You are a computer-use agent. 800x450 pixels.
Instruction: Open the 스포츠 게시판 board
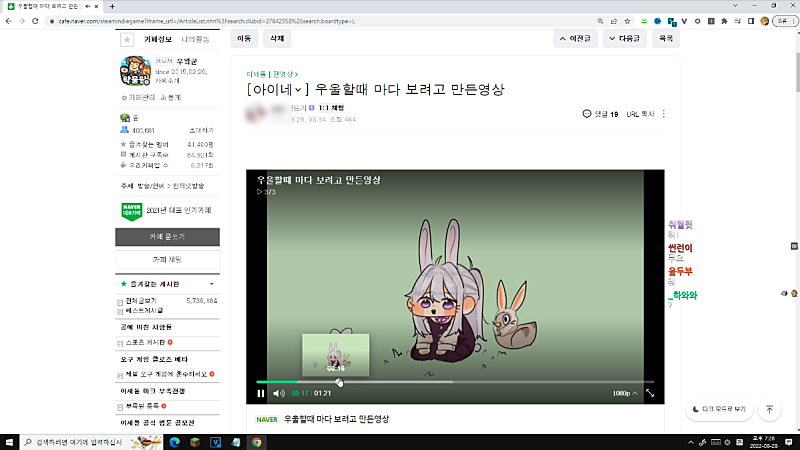(x=145, y=342)
